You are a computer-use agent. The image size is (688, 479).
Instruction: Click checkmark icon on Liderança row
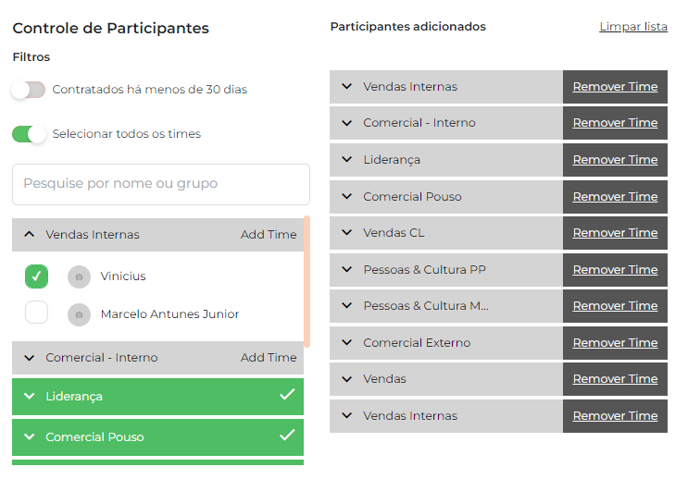coord(287,395)
